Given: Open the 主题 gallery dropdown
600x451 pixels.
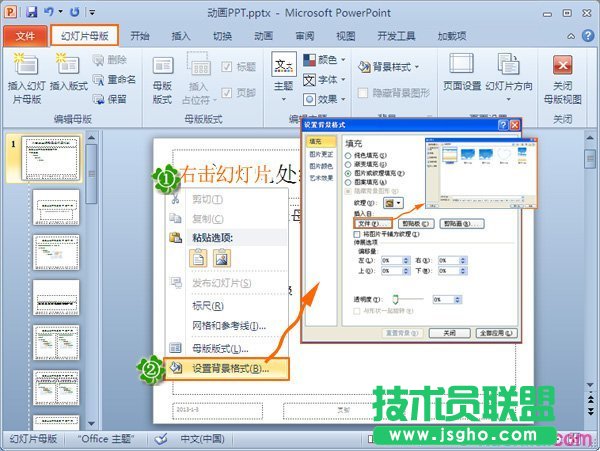Looking at the screenshot, I should (x=284, y=99).
